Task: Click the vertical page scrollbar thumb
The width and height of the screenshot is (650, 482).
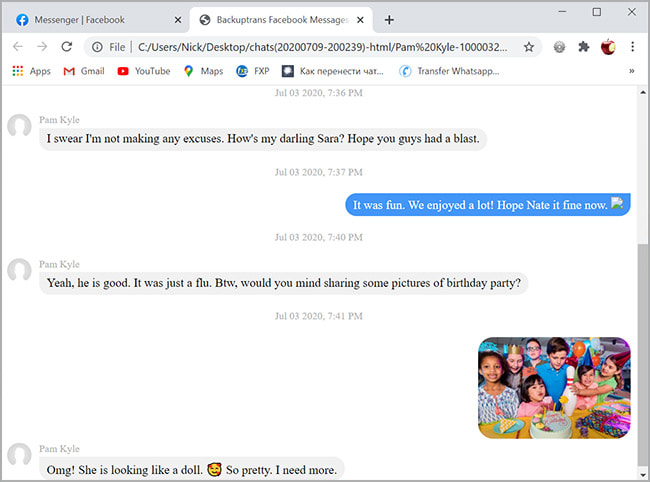Action: (x=642, y=350)
